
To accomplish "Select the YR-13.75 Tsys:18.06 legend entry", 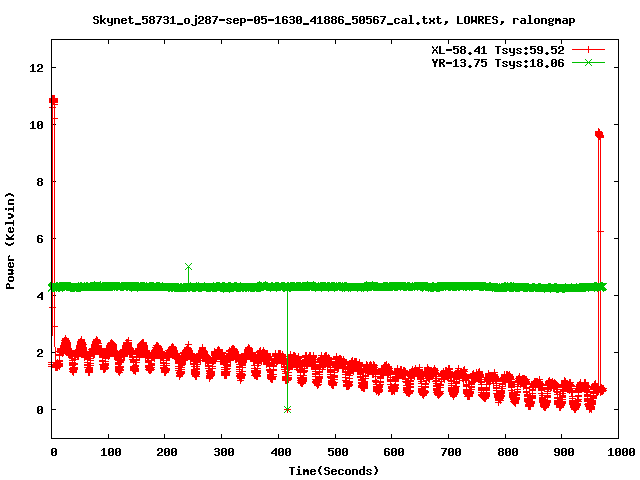I will [498, 63].
